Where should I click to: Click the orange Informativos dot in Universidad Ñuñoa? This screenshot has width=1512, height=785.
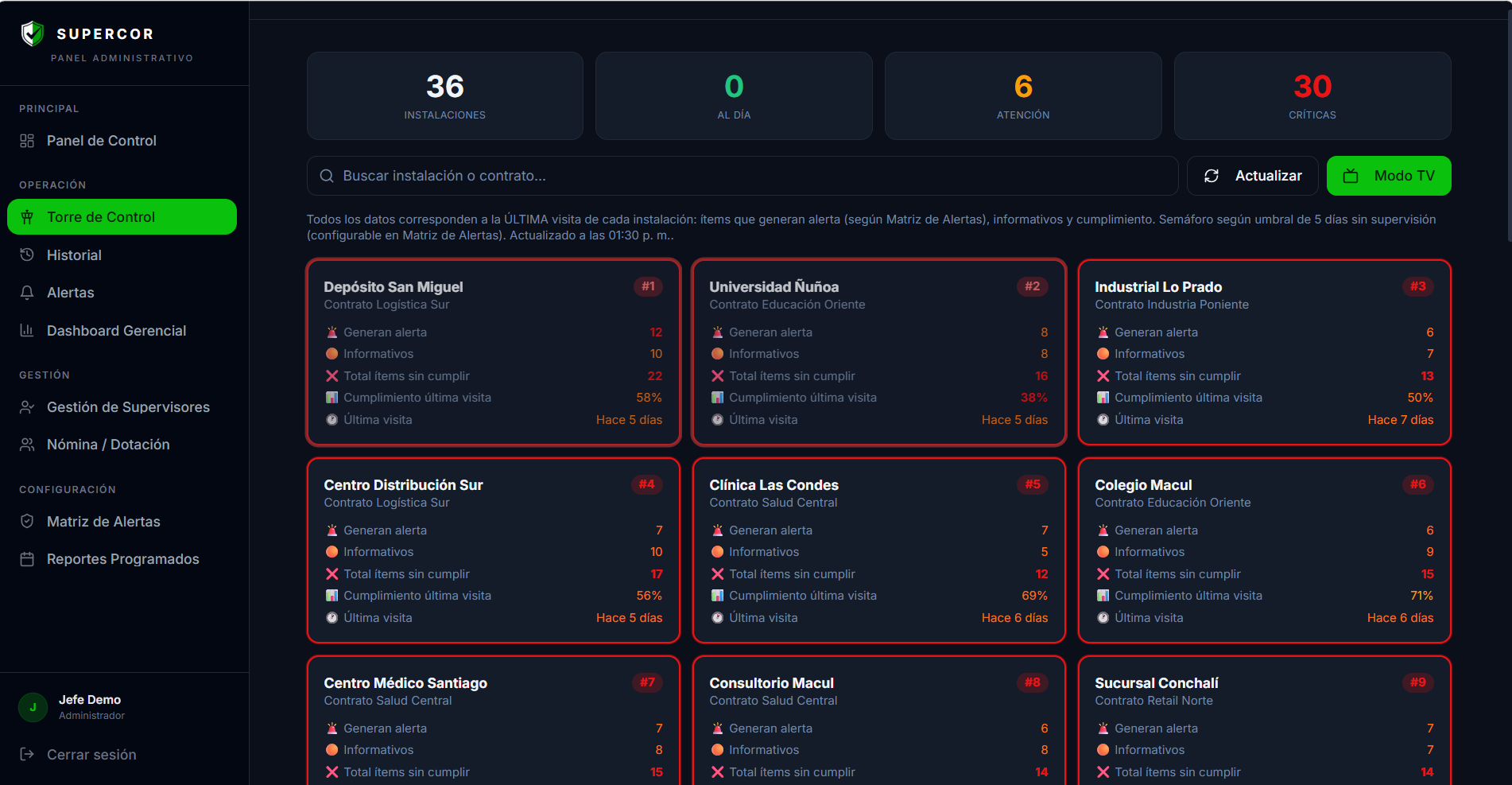point(718,354)
